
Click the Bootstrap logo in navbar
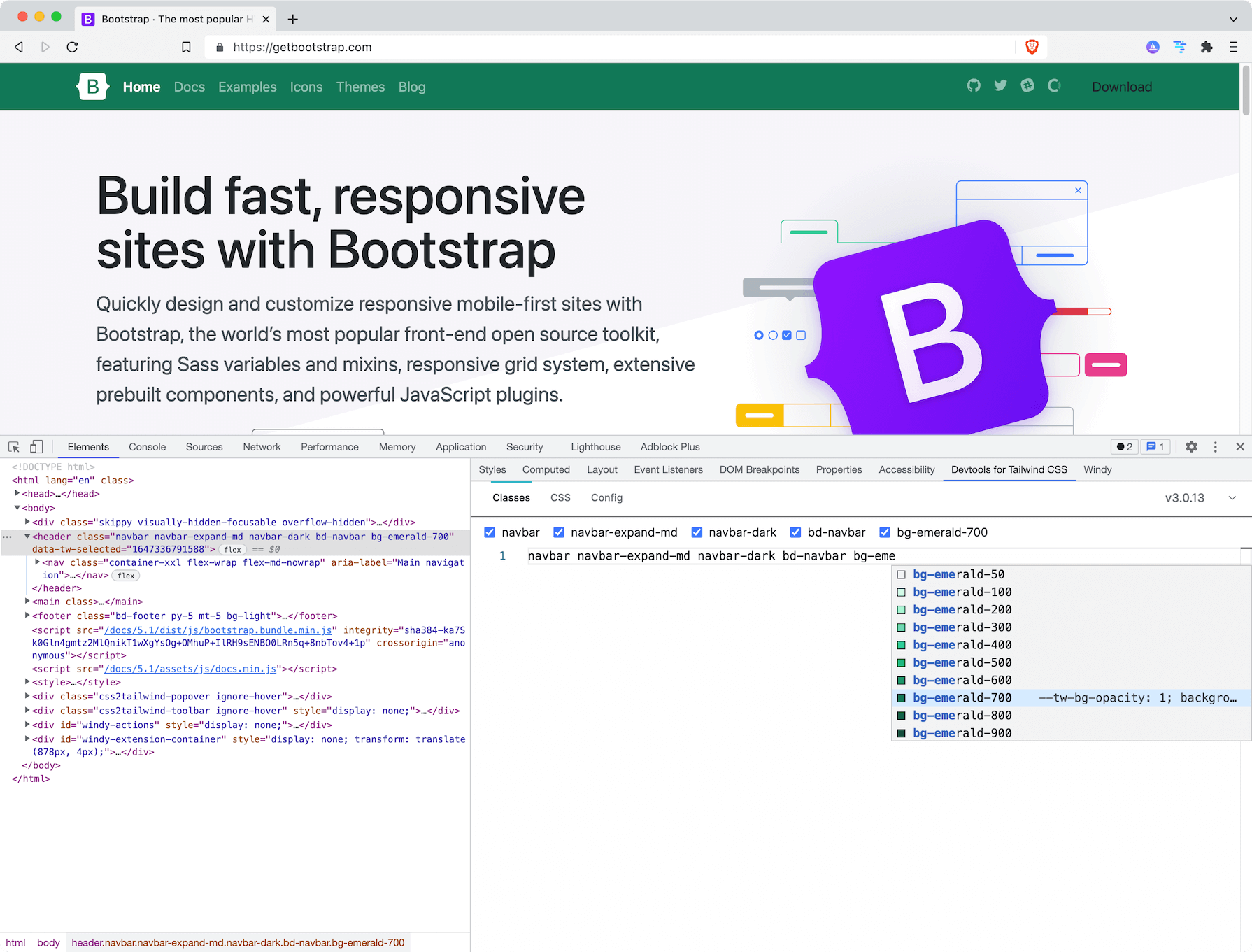pyautogui.click(x=92, y=87)
